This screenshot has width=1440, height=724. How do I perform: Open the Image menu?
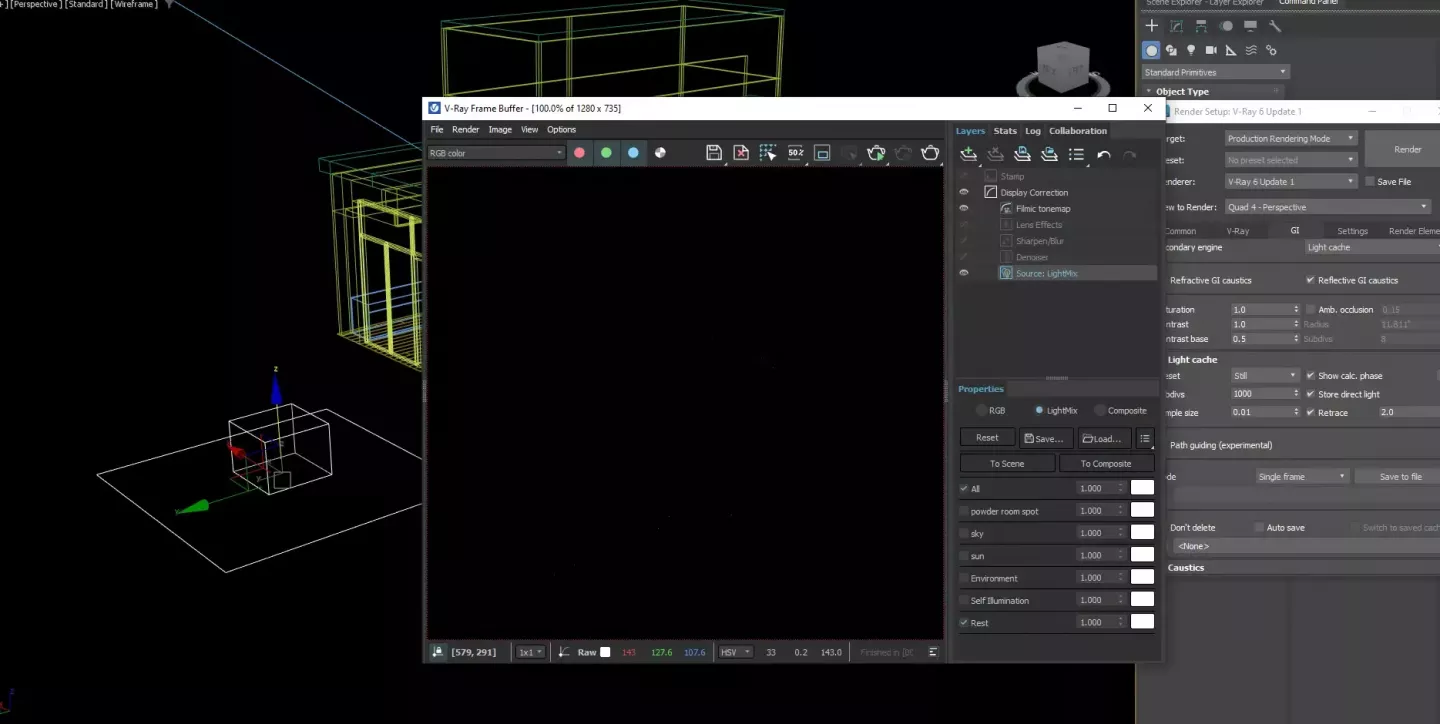click(x=500, y=130)
